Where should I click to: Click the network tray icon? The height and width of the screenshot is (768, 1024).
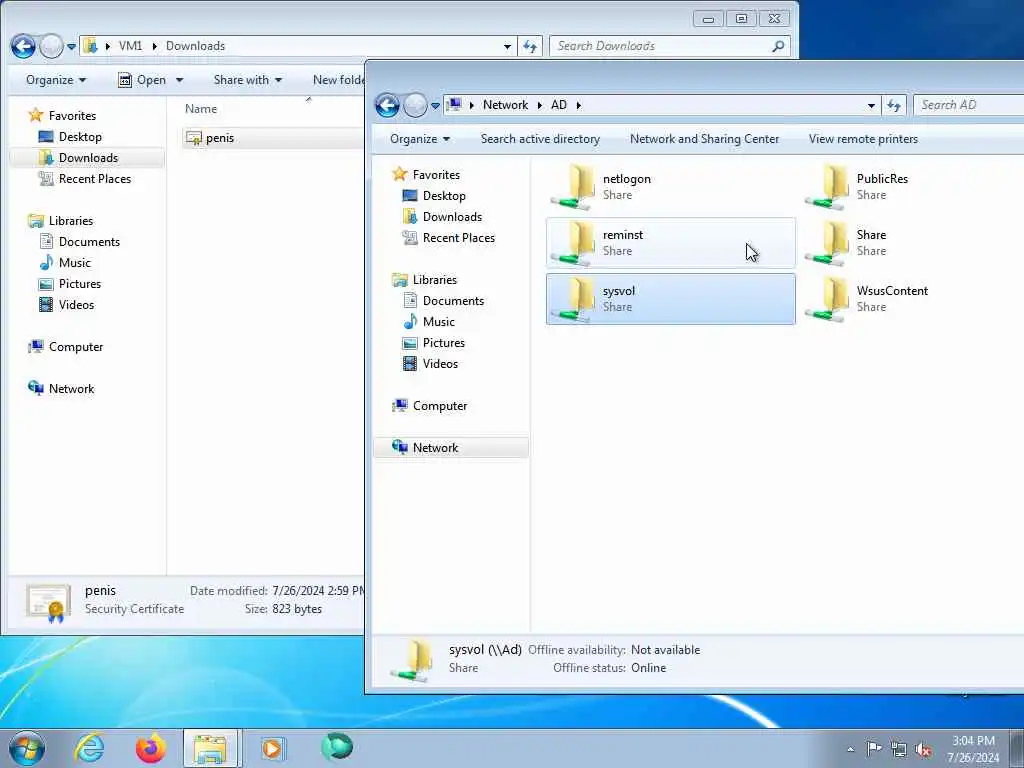(899, 749)
